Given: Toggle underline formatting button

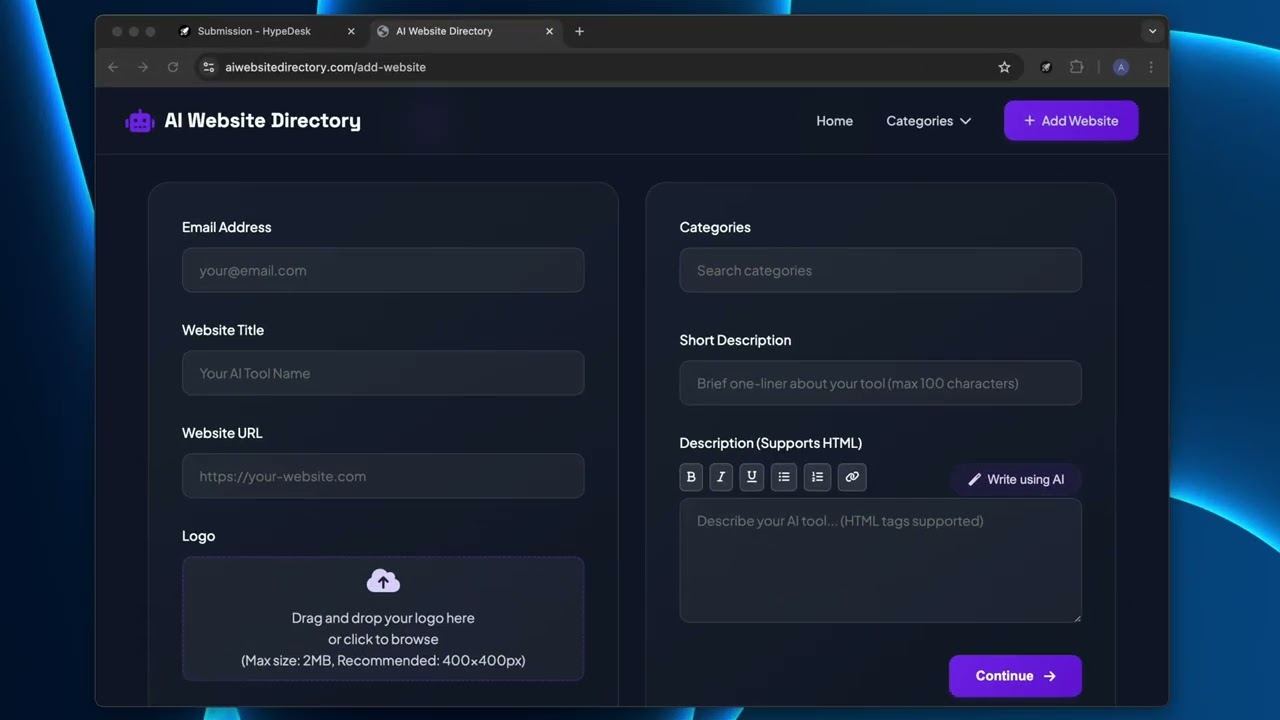Looking at the screenshot, I should 752,477.
